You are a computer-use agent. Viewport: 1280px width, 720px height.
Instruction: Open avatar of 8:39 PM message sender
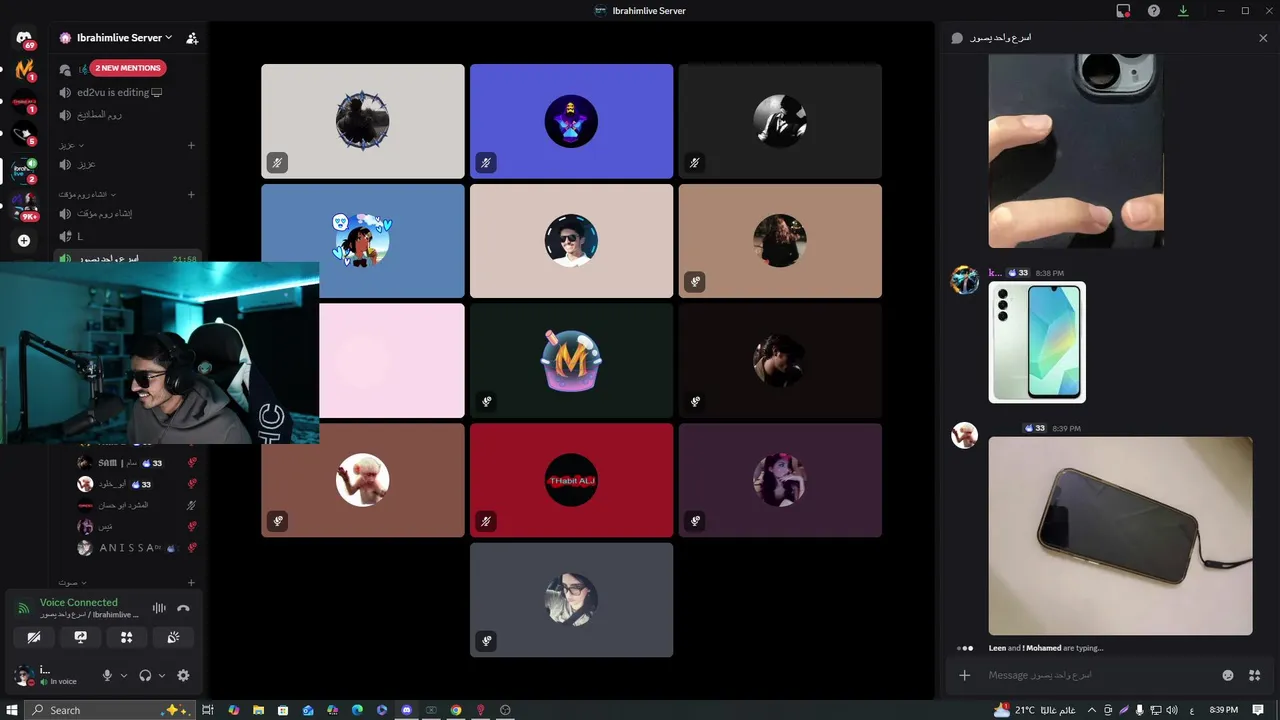964,435
